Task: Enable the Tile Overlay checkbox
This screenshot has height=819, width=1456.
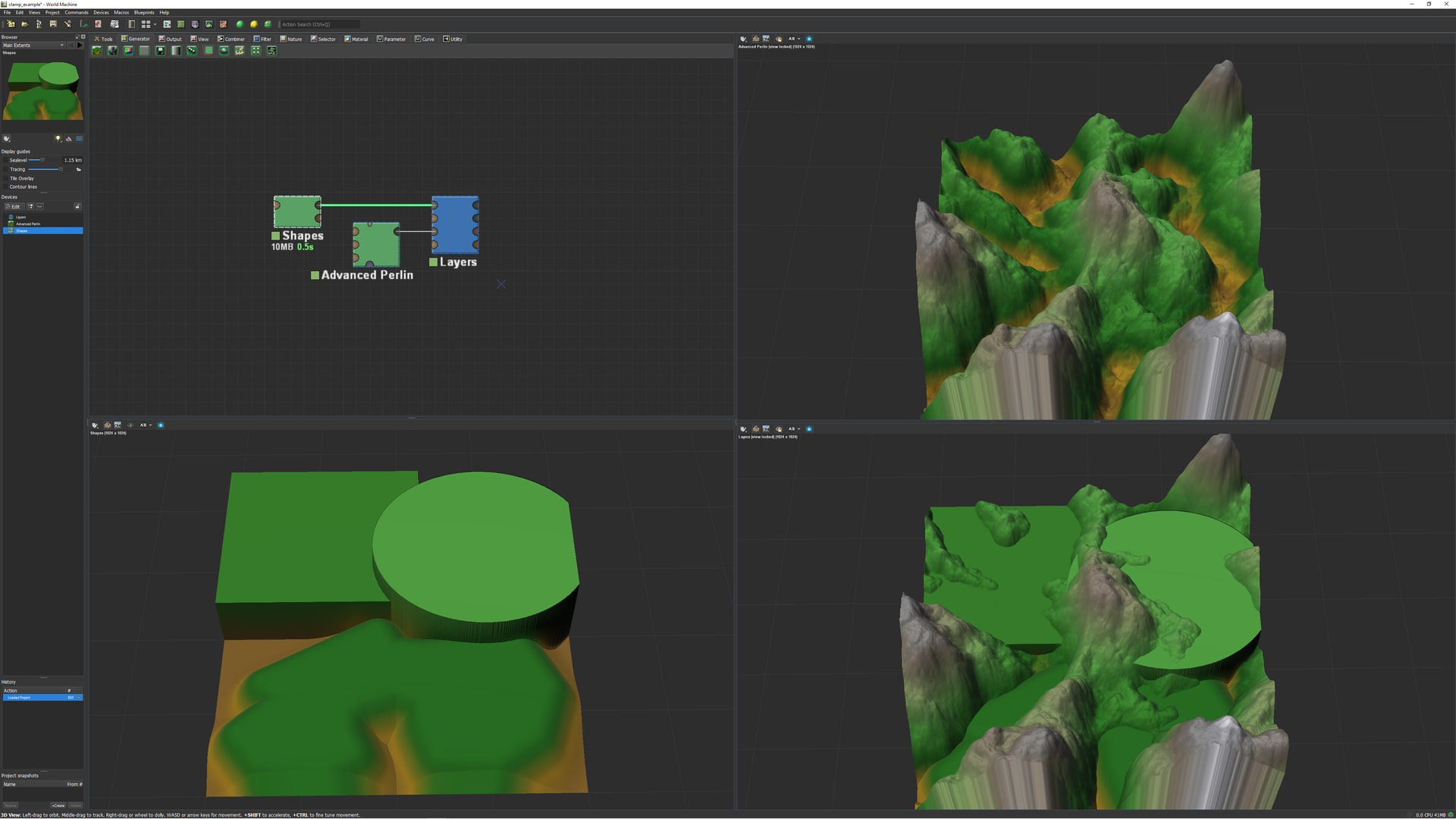Action: [5, 178]
